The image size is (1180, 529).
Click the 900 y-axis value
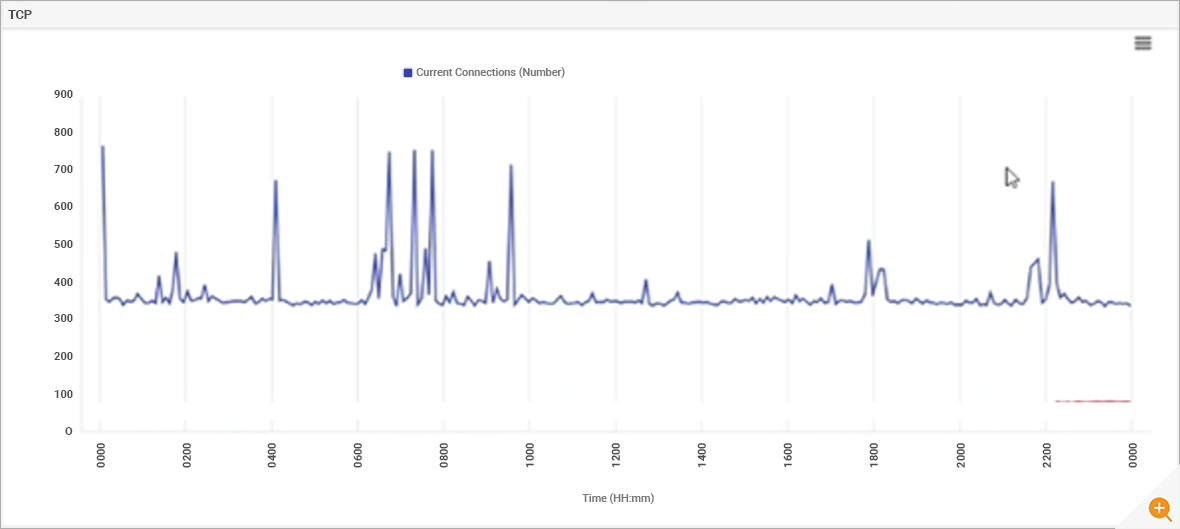pos(63,94)
